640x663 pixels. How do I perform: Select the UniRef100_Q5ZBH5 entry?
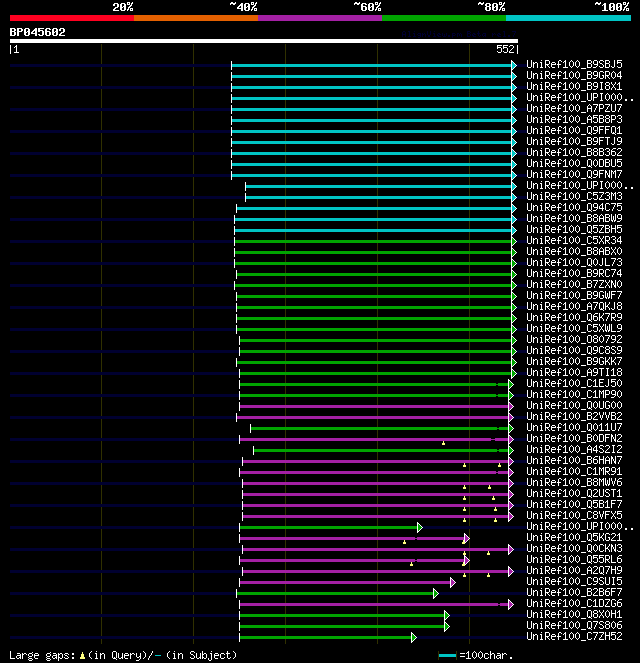[x=574, y=229]
